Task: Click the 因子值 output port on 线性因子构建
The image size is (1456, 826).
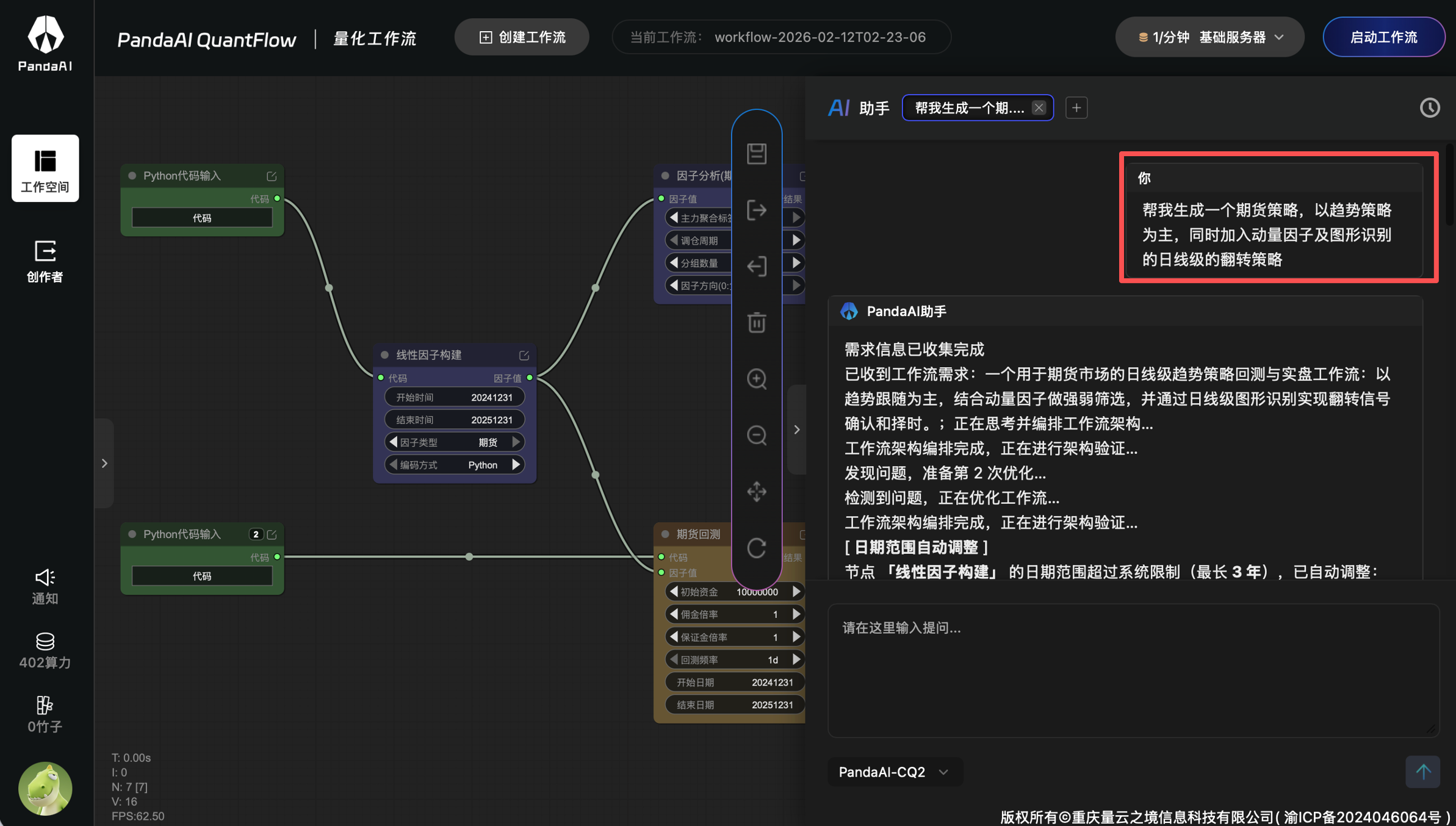Action: coord(530,378)
